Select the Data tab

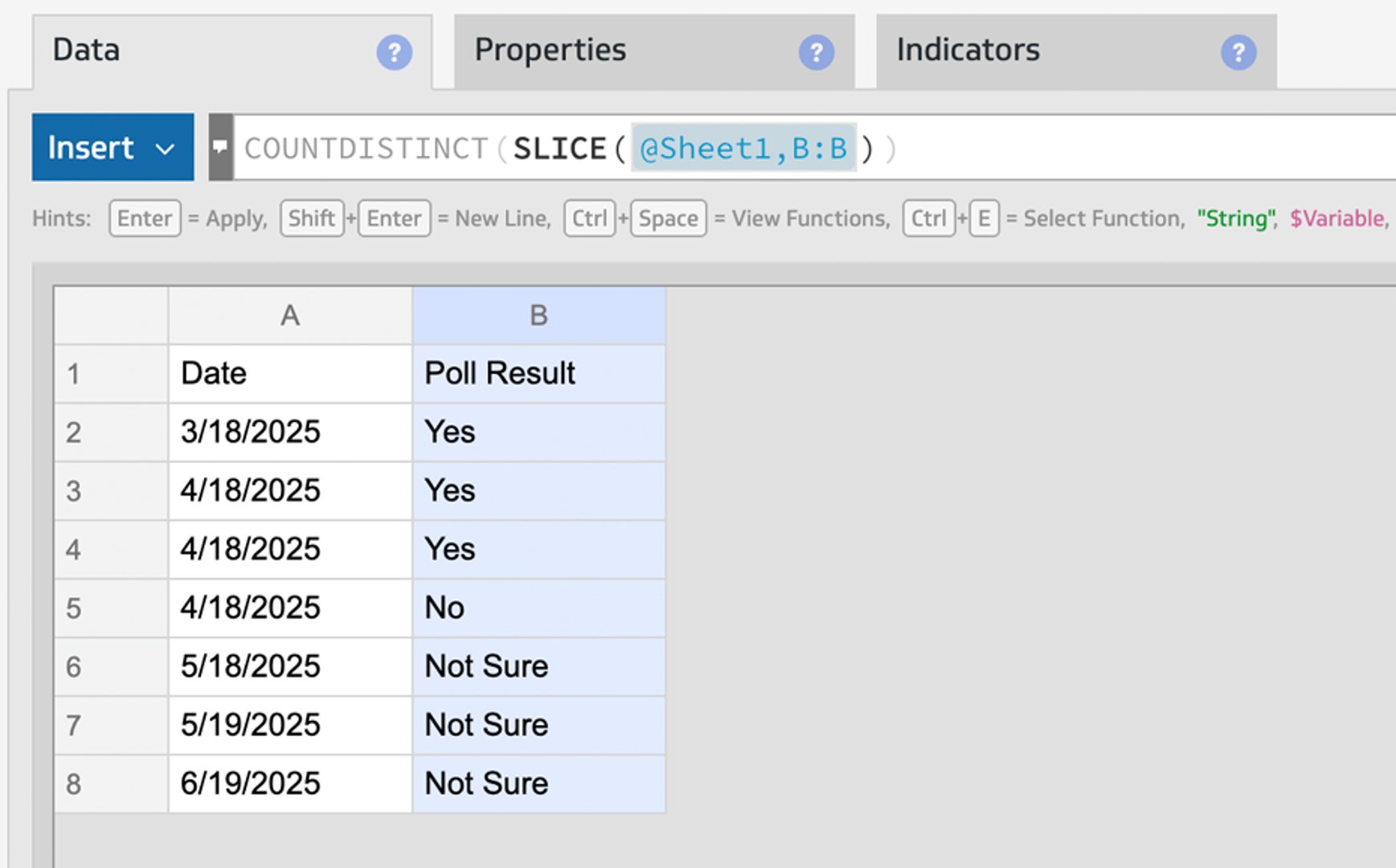point(87,51)
